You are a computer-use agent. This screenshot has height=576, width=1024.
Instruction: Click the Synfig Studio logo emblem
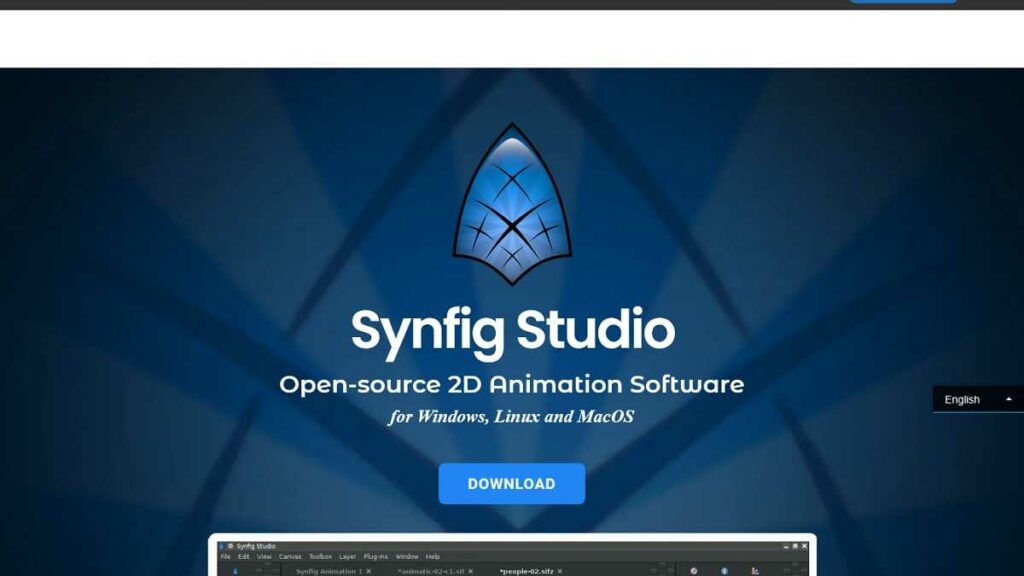[x=512, y=204]
